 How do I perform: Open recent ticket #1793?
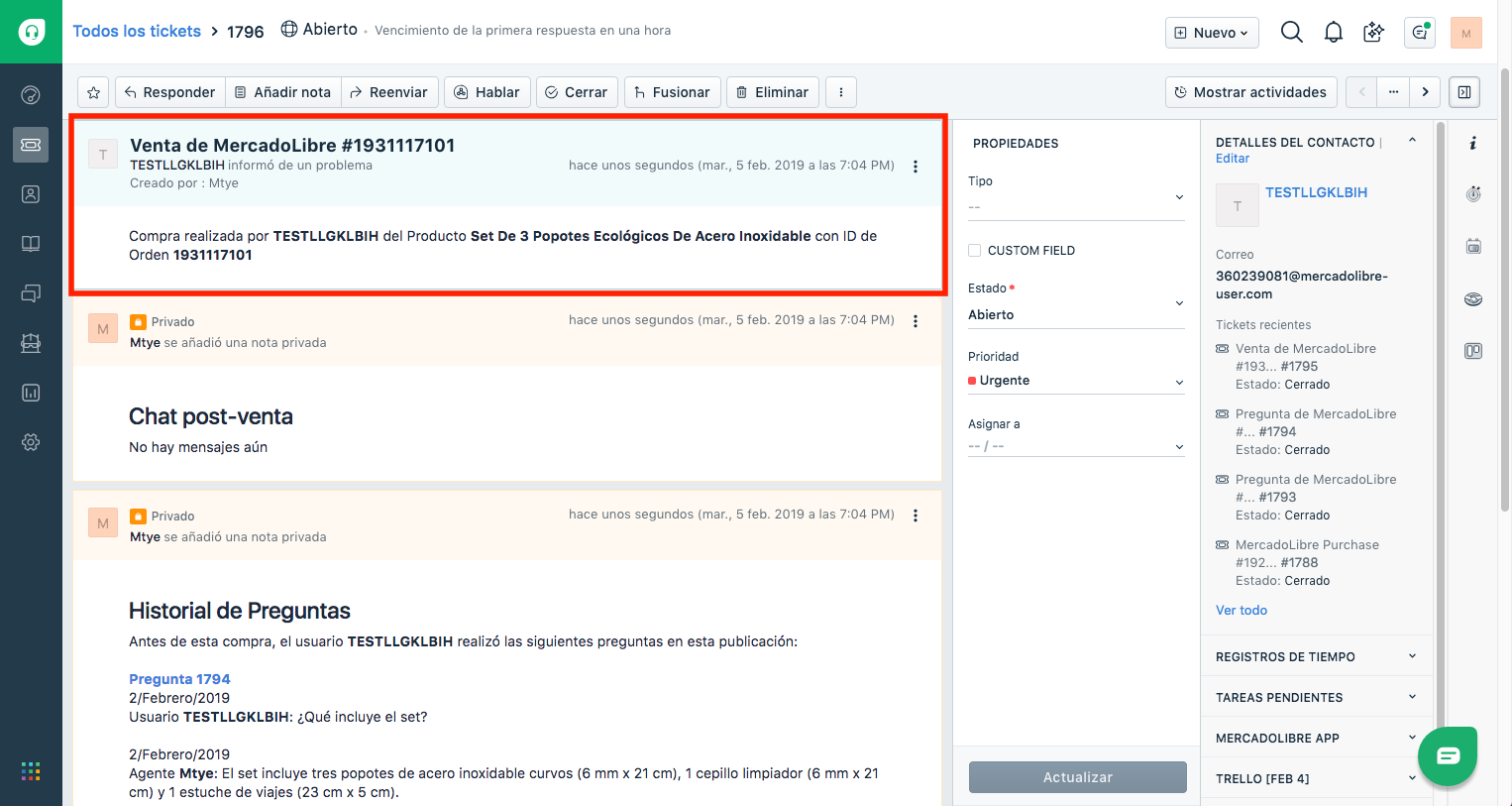(1316, 488)
